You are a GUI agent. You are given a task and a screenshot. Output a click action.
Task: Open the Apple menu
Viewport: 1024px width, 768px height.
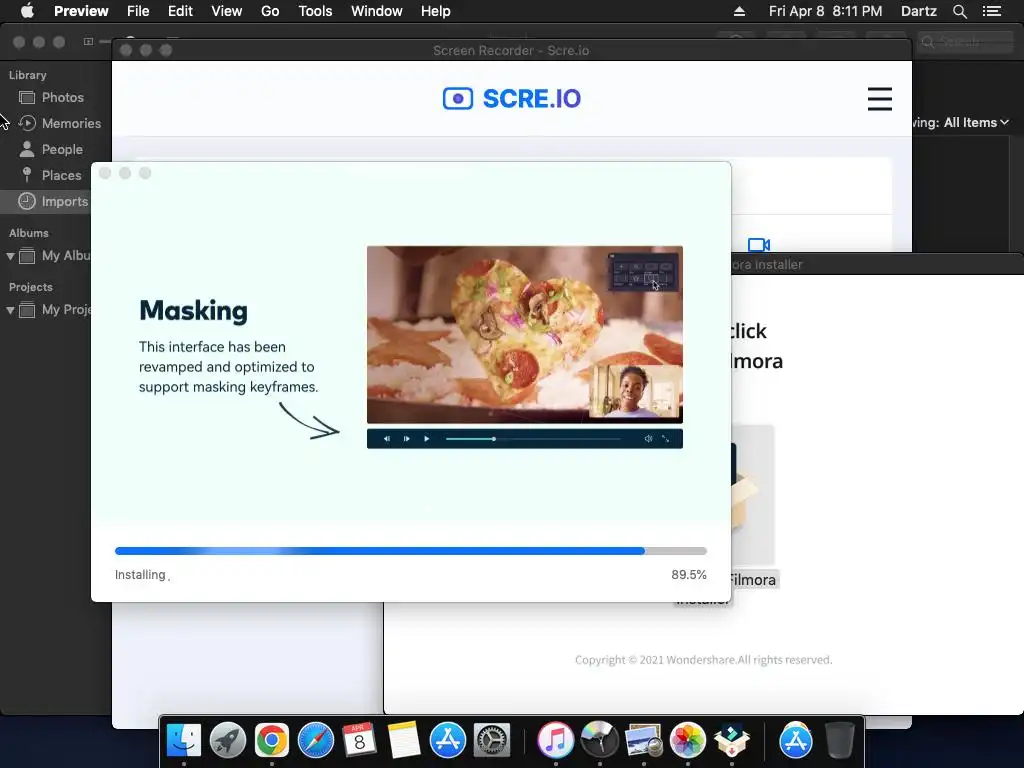pos(27,11)
